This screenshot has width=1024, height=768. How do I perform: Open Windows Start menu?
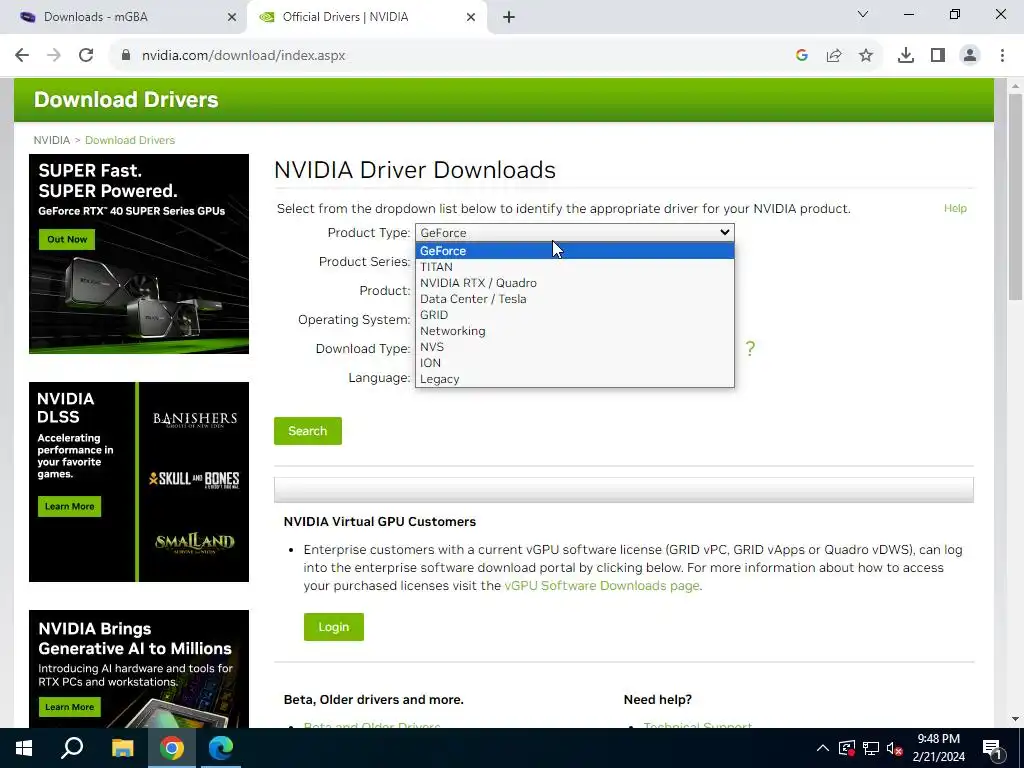coord(24,748)
